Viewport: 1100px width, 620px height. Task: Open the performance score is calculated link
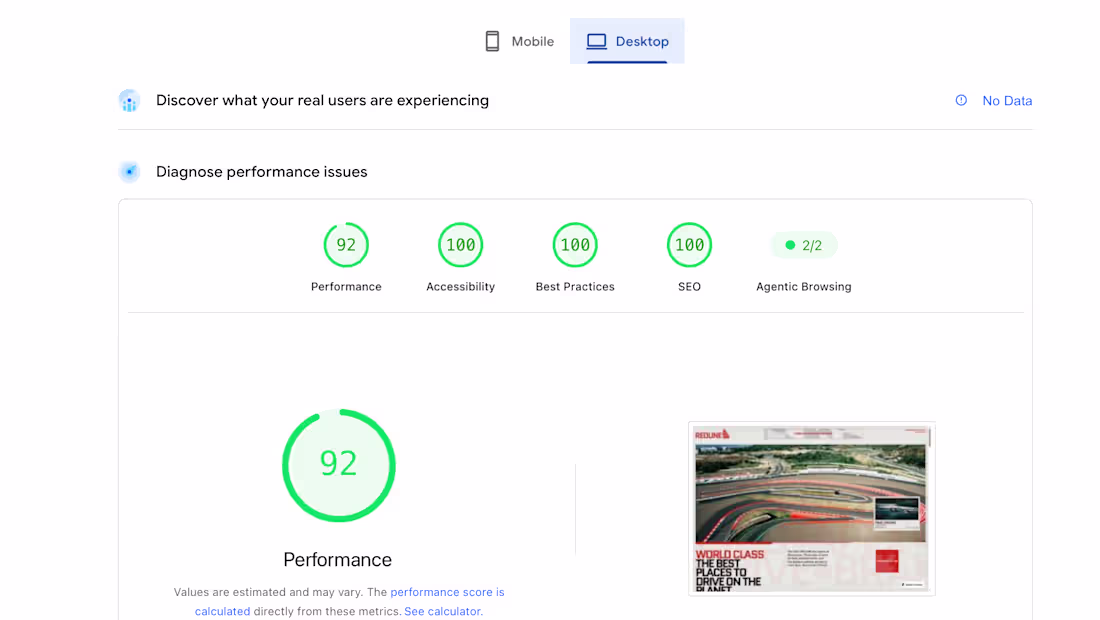(x=349, y=602)
